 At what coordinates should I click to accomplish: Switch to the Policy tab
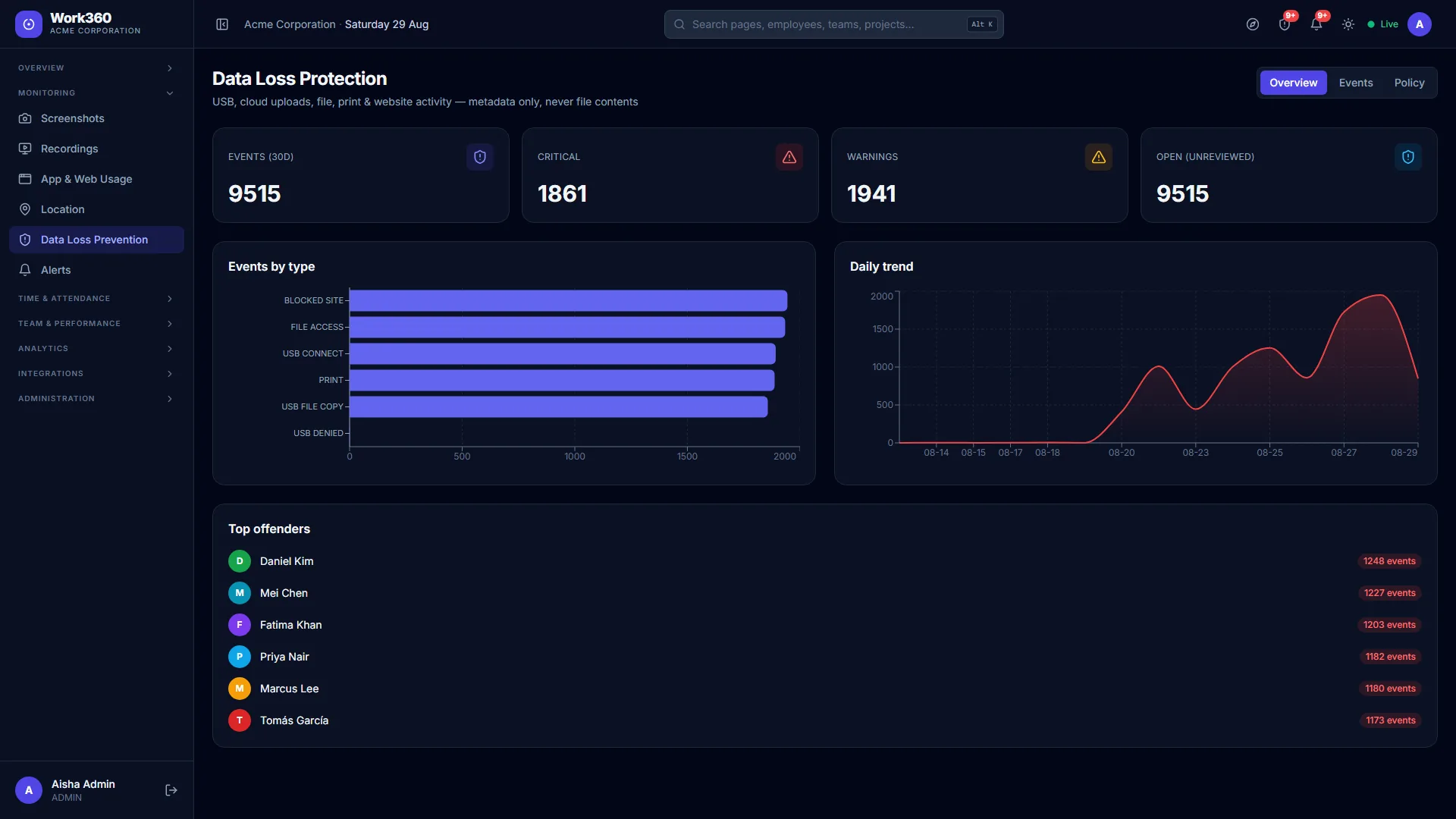coord(1409,83)
